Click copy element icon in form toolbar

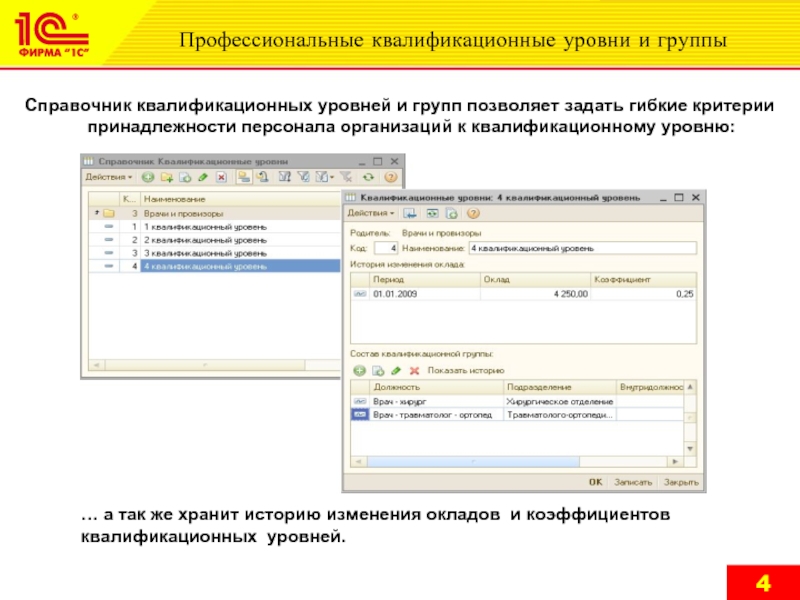point(452,214)
